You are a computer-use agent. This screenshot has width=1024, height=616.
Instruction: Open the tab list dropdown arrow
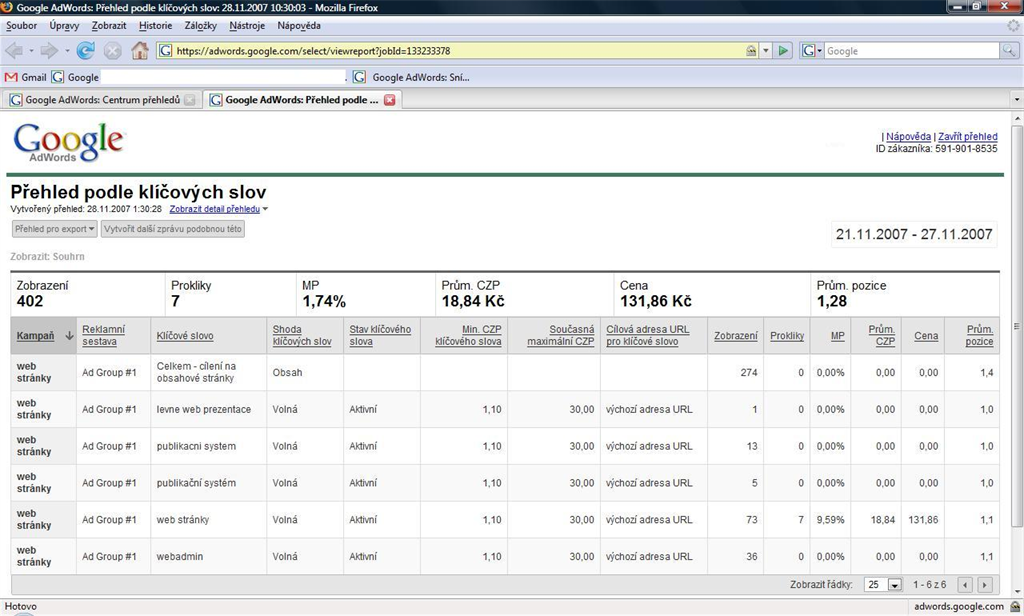1016,100
